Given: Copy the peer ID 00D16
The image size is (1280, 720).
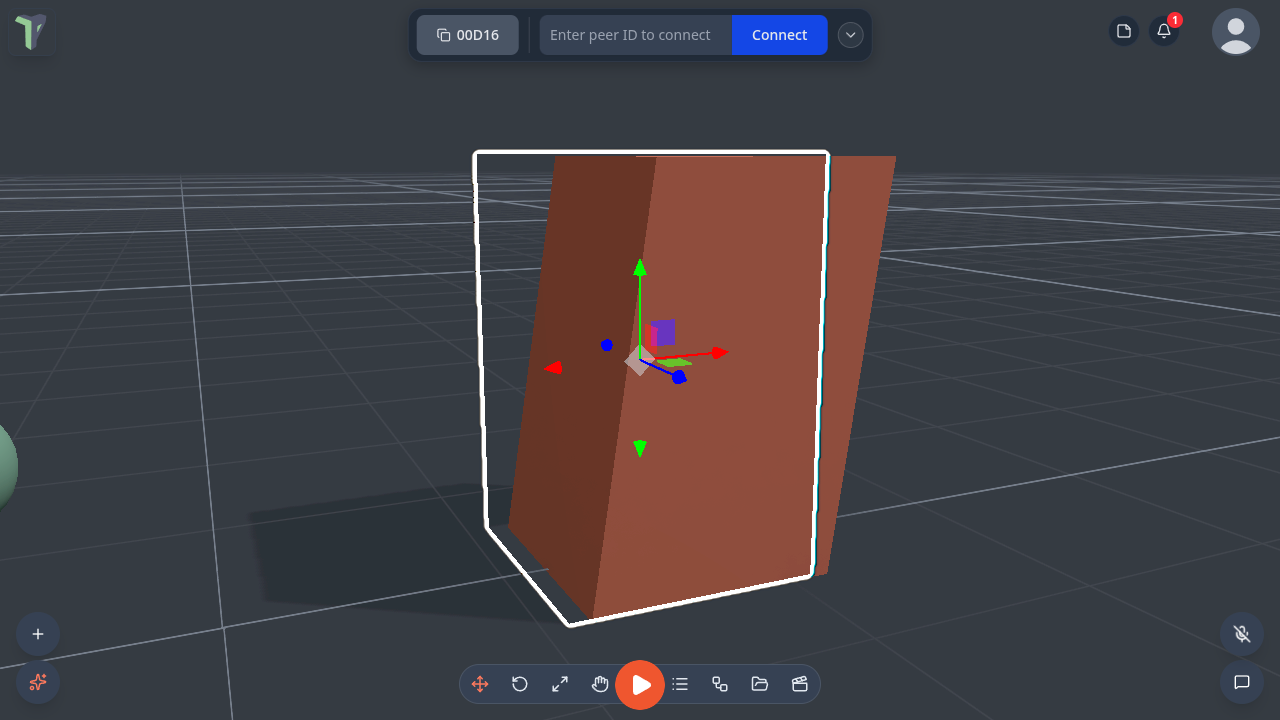Looking at the screenshot, I should pos(468,35).
